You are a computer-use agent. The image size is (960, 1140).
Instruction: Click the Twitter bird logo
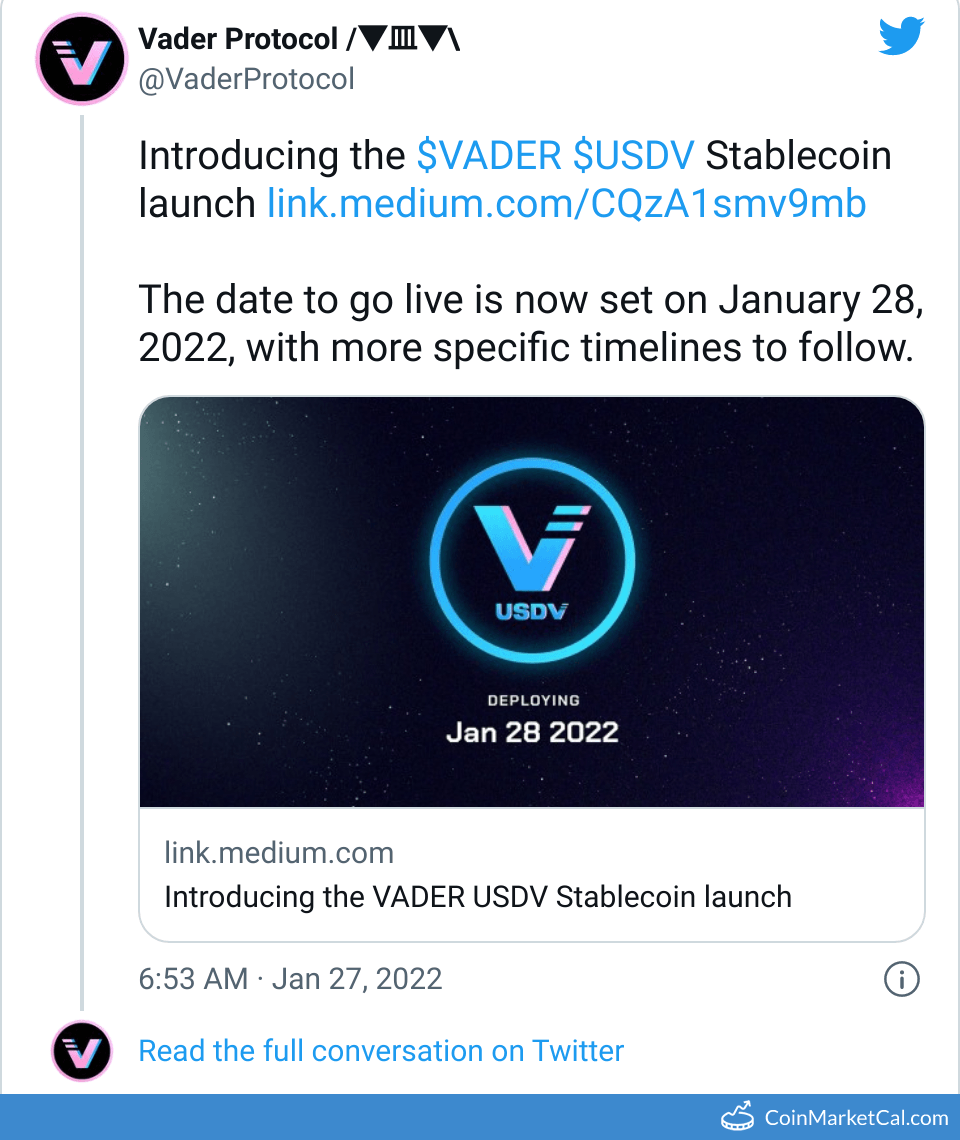click(x=903, y=37)
